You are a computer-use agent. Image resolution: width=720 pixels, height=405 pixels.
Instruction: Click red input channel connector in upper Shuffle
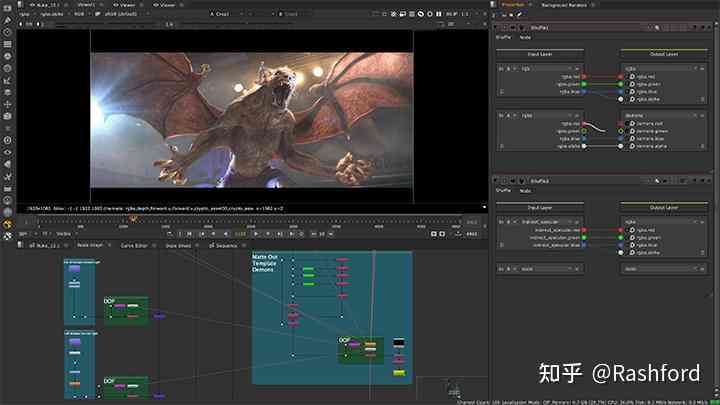click(x=584, y=77)
